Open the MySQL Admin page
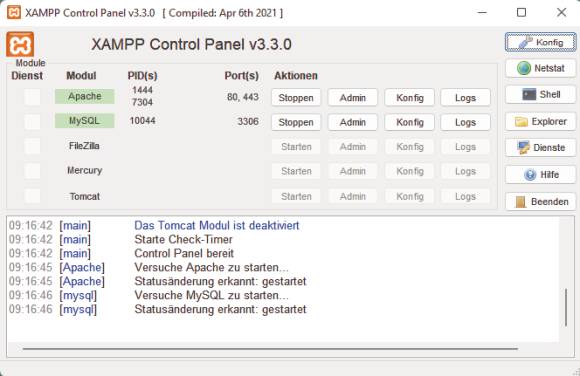 click(353, 122)
